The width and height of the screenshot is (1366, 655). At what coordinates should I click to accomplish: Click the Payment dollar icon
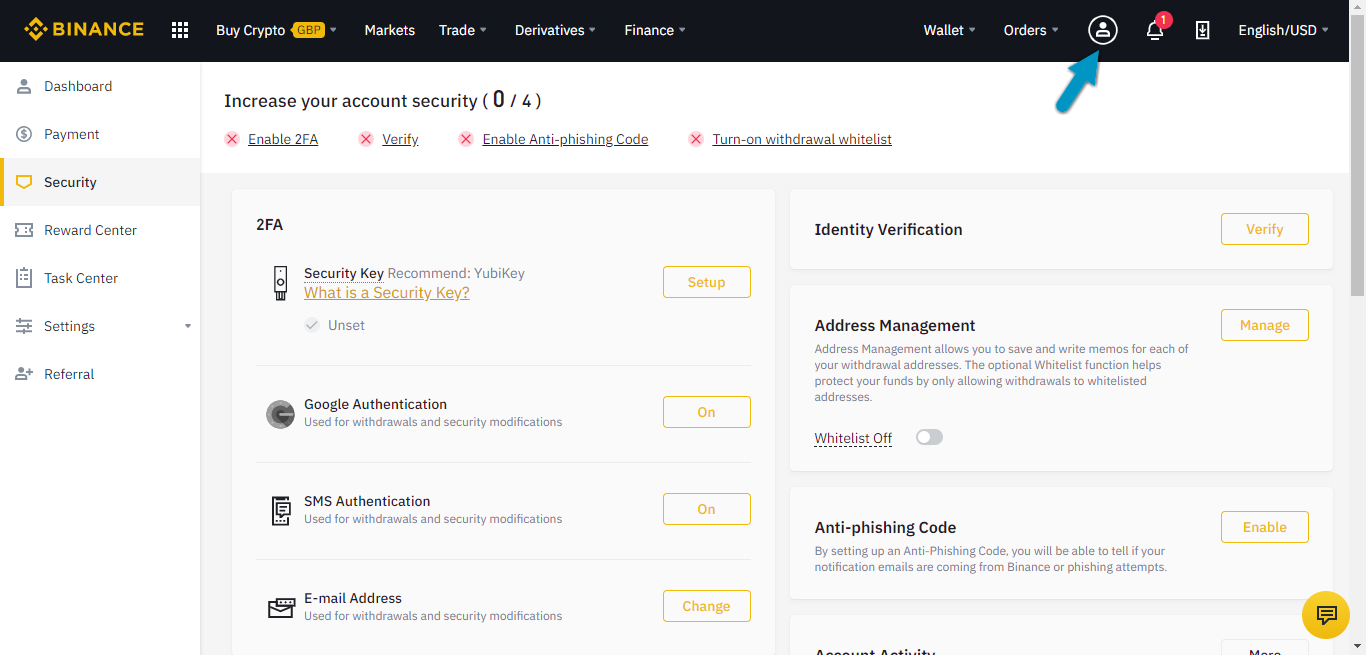[24, 134]
